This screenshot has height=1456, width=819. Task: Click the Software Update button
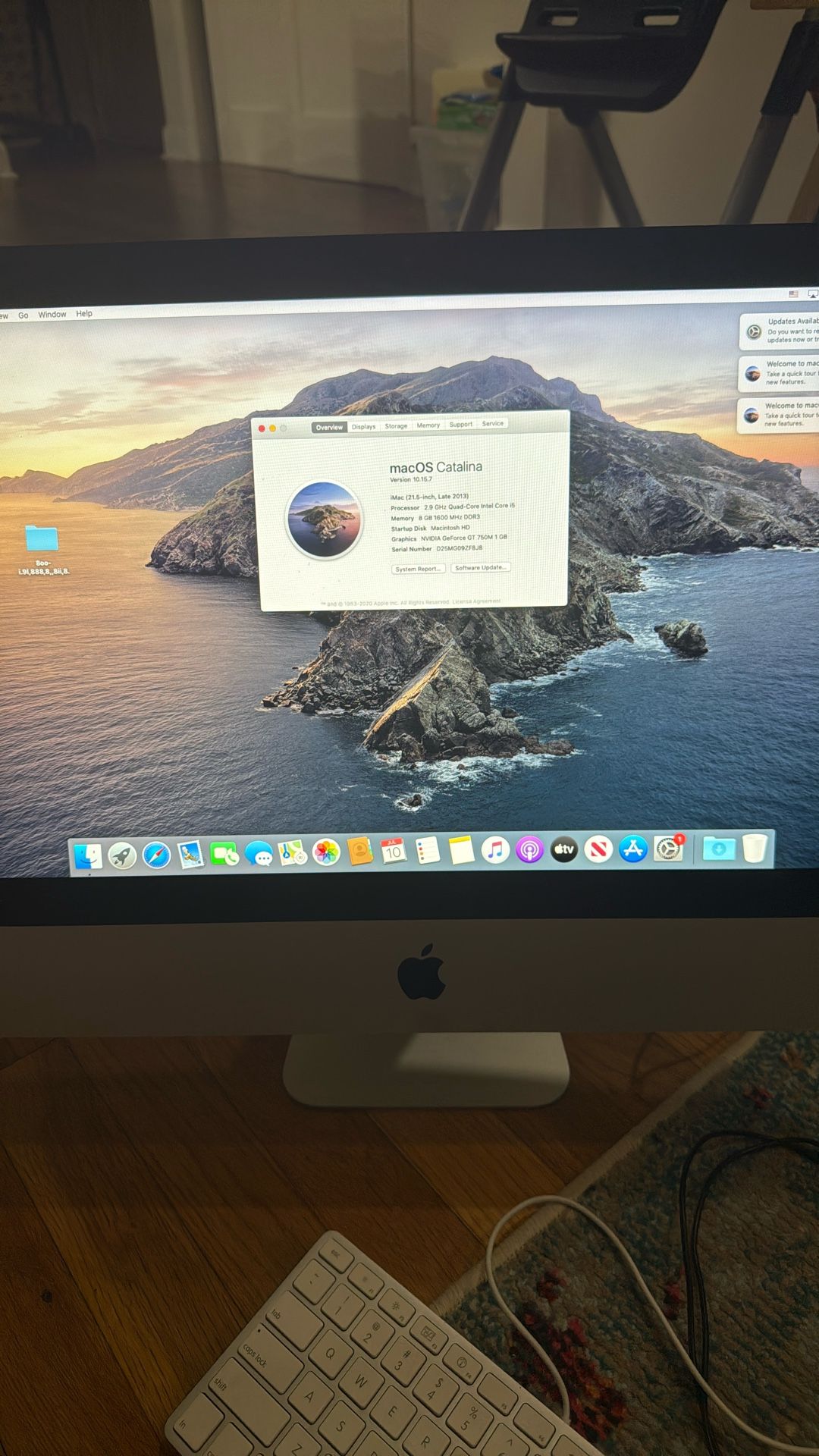[481, 567]
